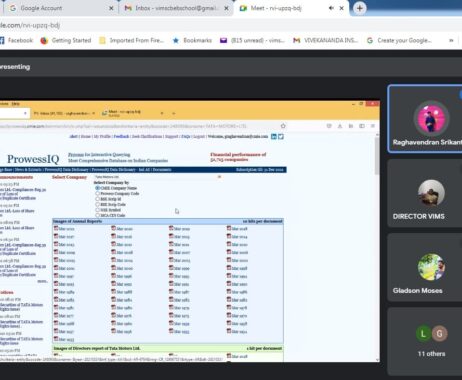The width and height of the screenshot is (462, 380).
Task: Open the Bookmarks star shortcut
Action: pyautogui.click(x=192, y=40)
